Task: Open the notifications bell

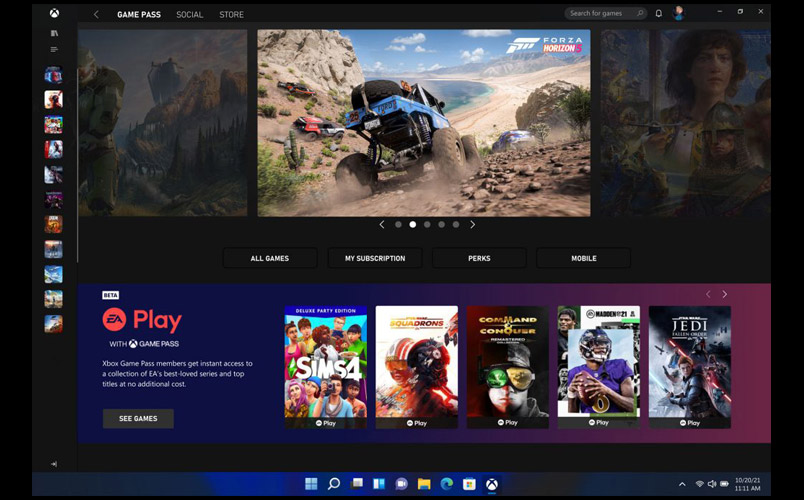Action: click(658, 14)
